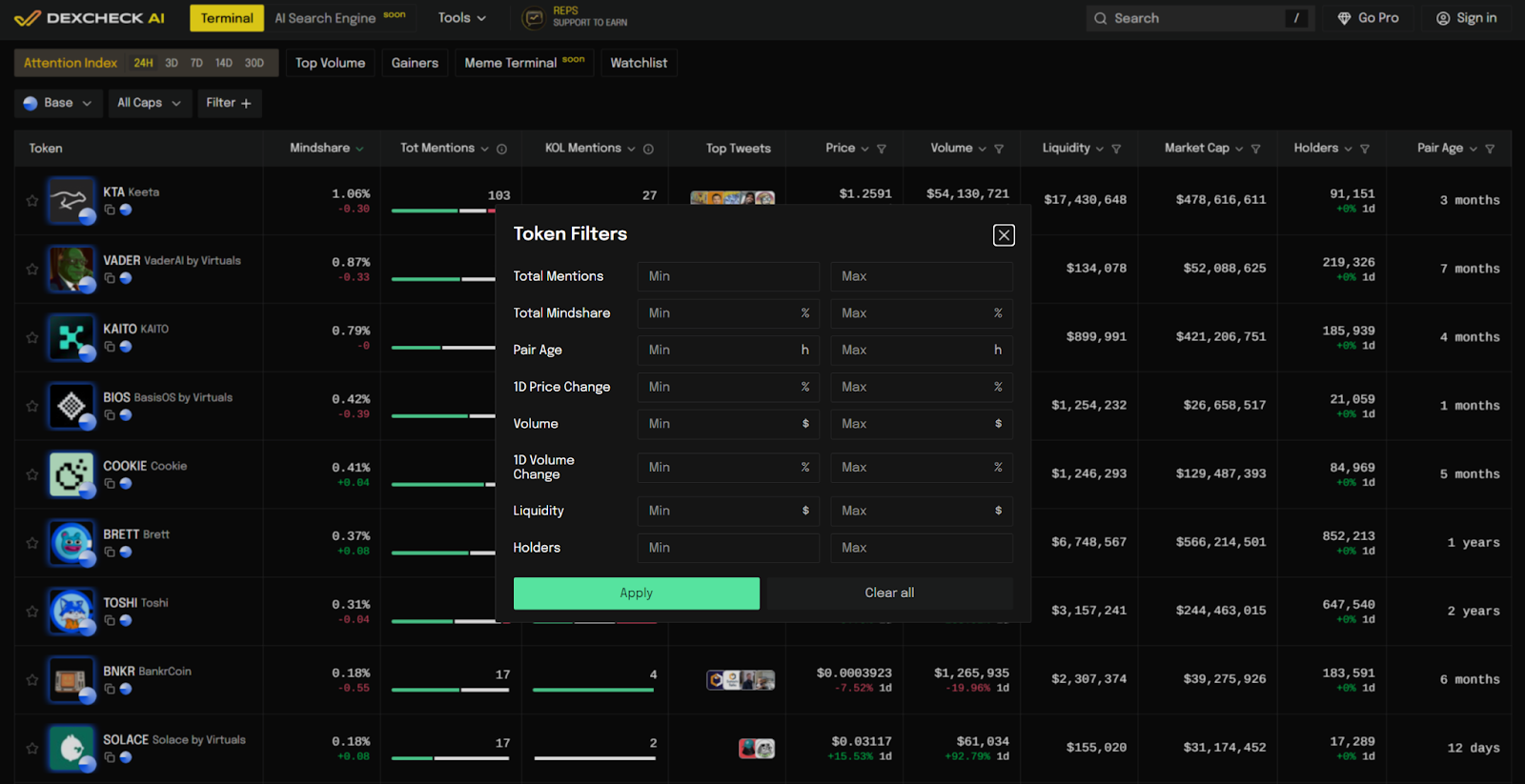Star the TOSHI token
This screenshot has height=784, width=1525.
[x=32, y=612]
